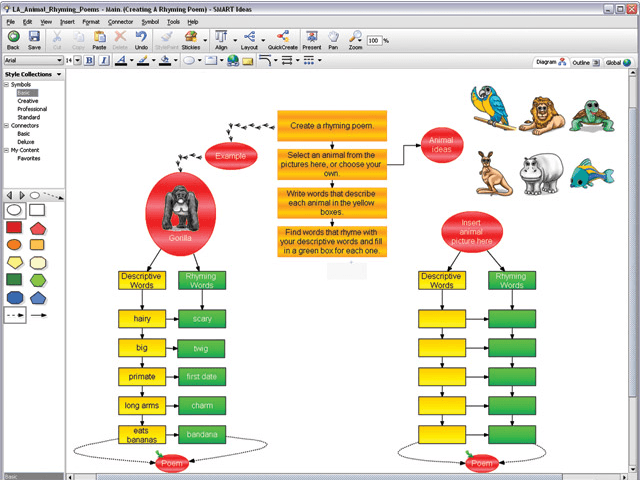Image resolution: width=641 pixels, height=480 pixels.
Task: Select the Deluxe connector style
Action: click(x=28, y=141)
